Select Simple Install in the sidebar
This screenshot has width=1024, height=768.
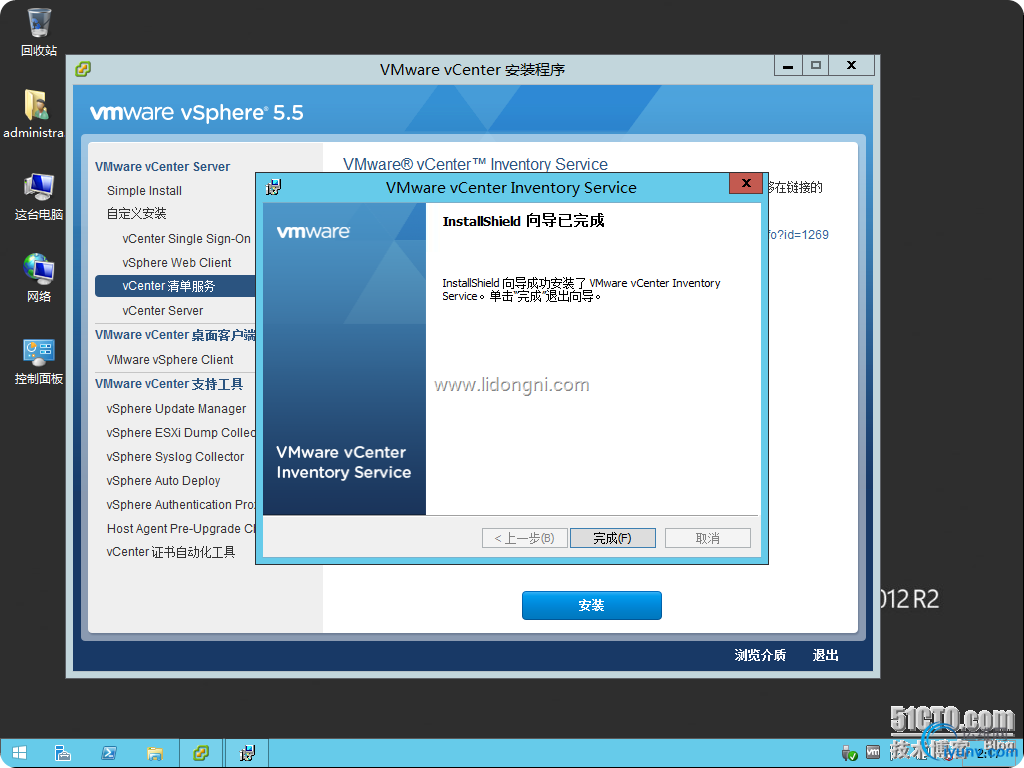point(144,191)
